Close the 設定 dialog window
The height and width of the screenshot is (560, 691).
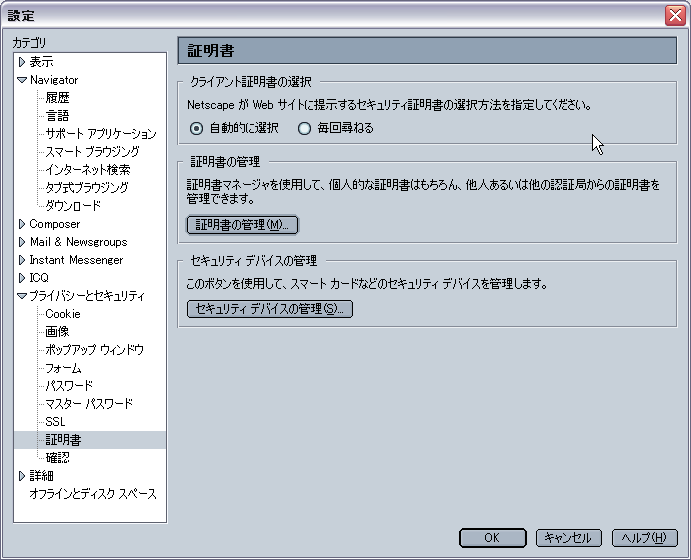pyautogui.click(x=676, y=16)
